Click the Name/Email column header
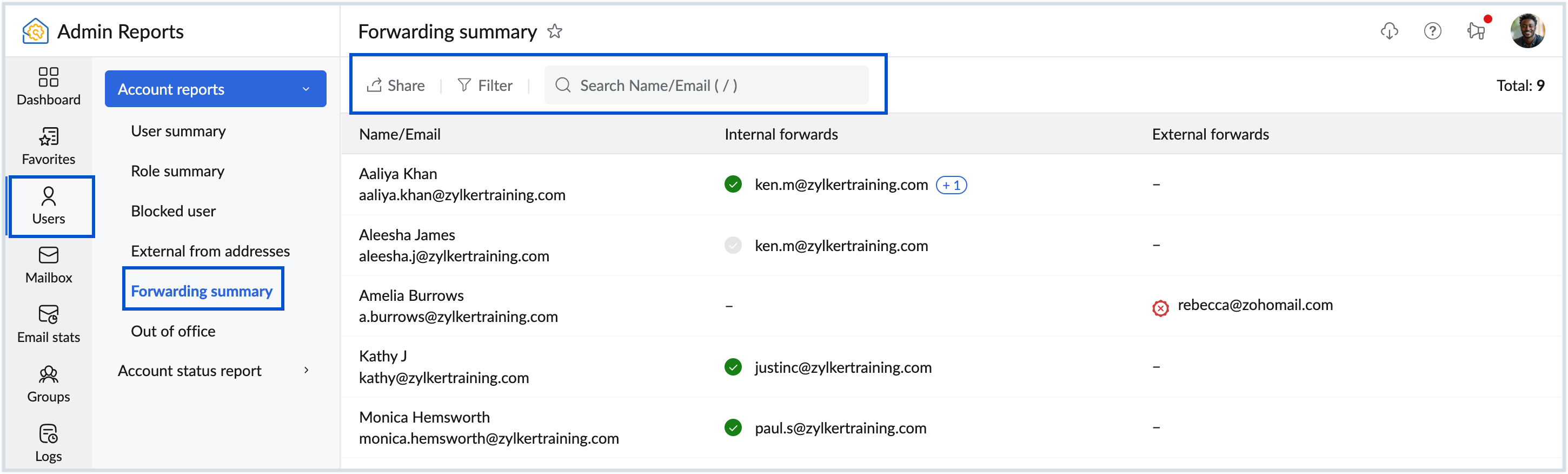Screen dimensions: 1568x474 click(400, 134)
